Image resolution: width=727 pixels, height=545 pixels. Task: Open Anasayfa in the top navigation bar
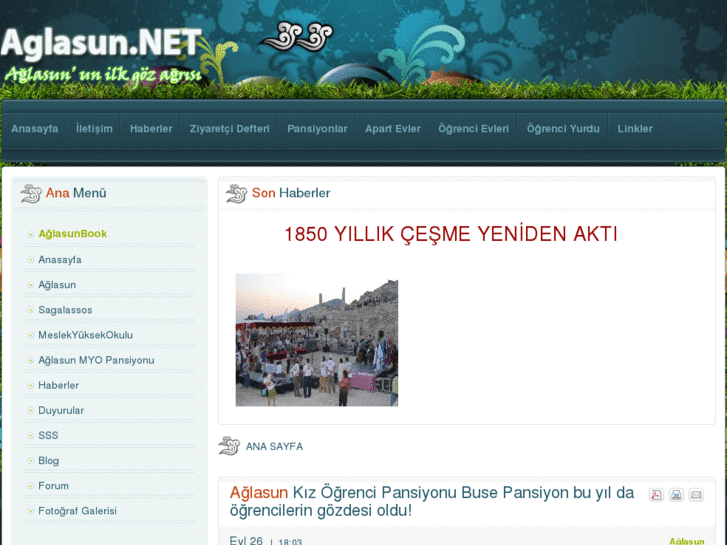pos(35,129)
